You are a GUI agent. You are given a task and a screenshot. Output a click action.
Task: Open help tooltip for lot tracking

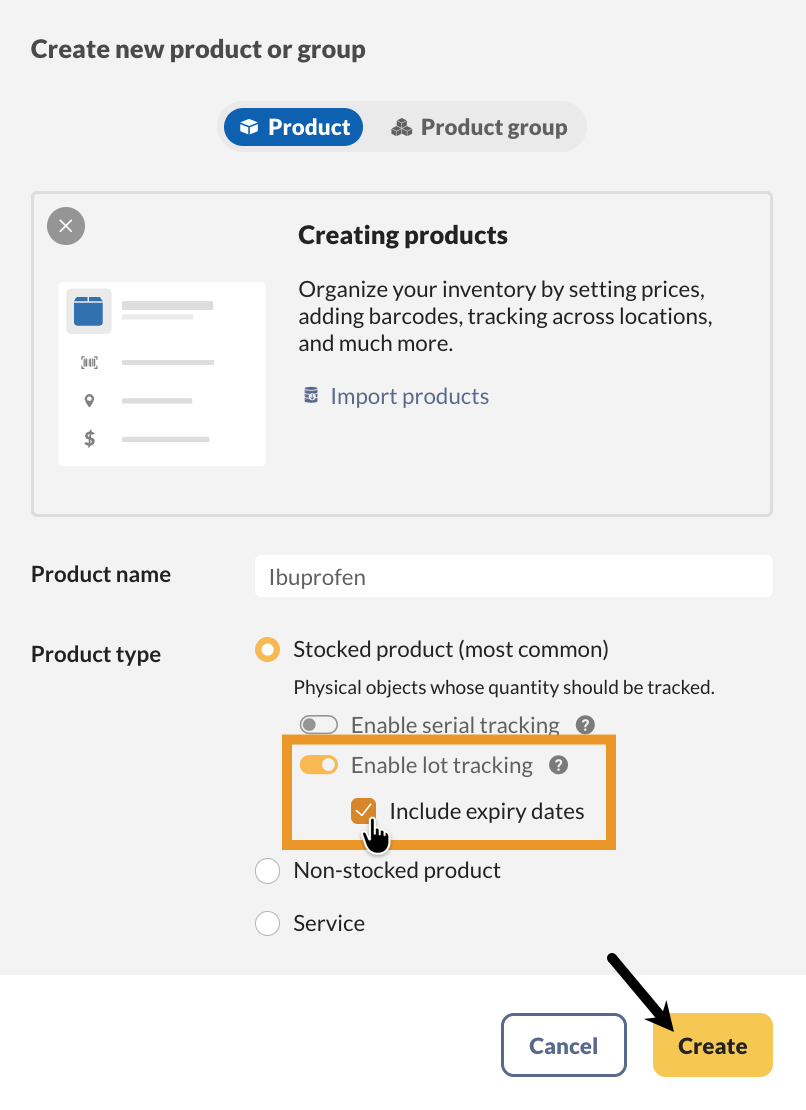(559, 765)
